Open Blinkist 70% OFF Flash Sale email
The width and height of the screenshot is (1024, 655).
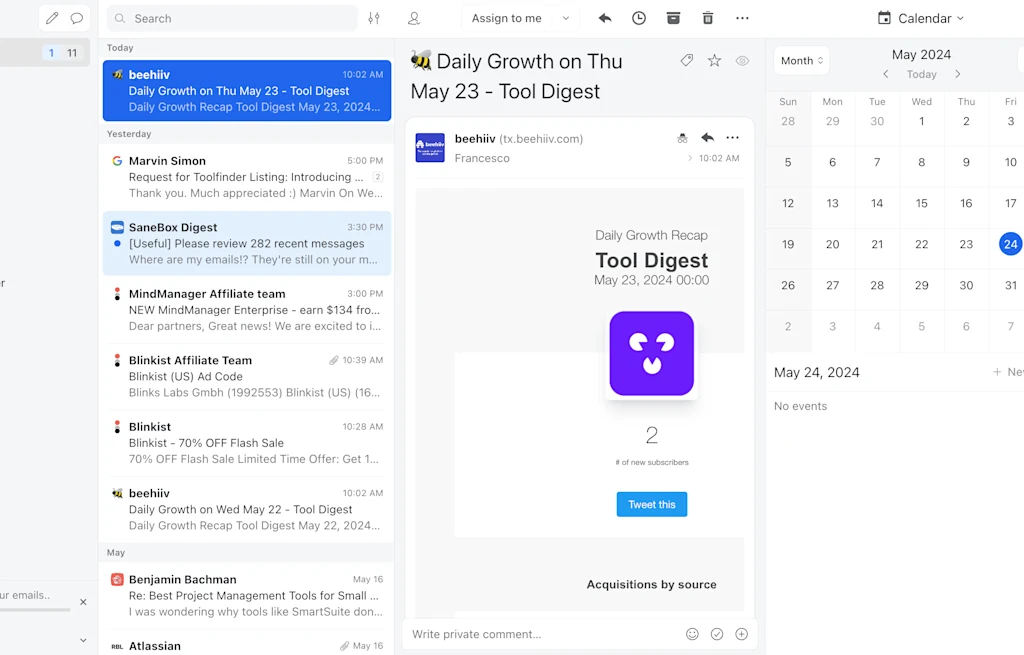[x=247, y=443]
